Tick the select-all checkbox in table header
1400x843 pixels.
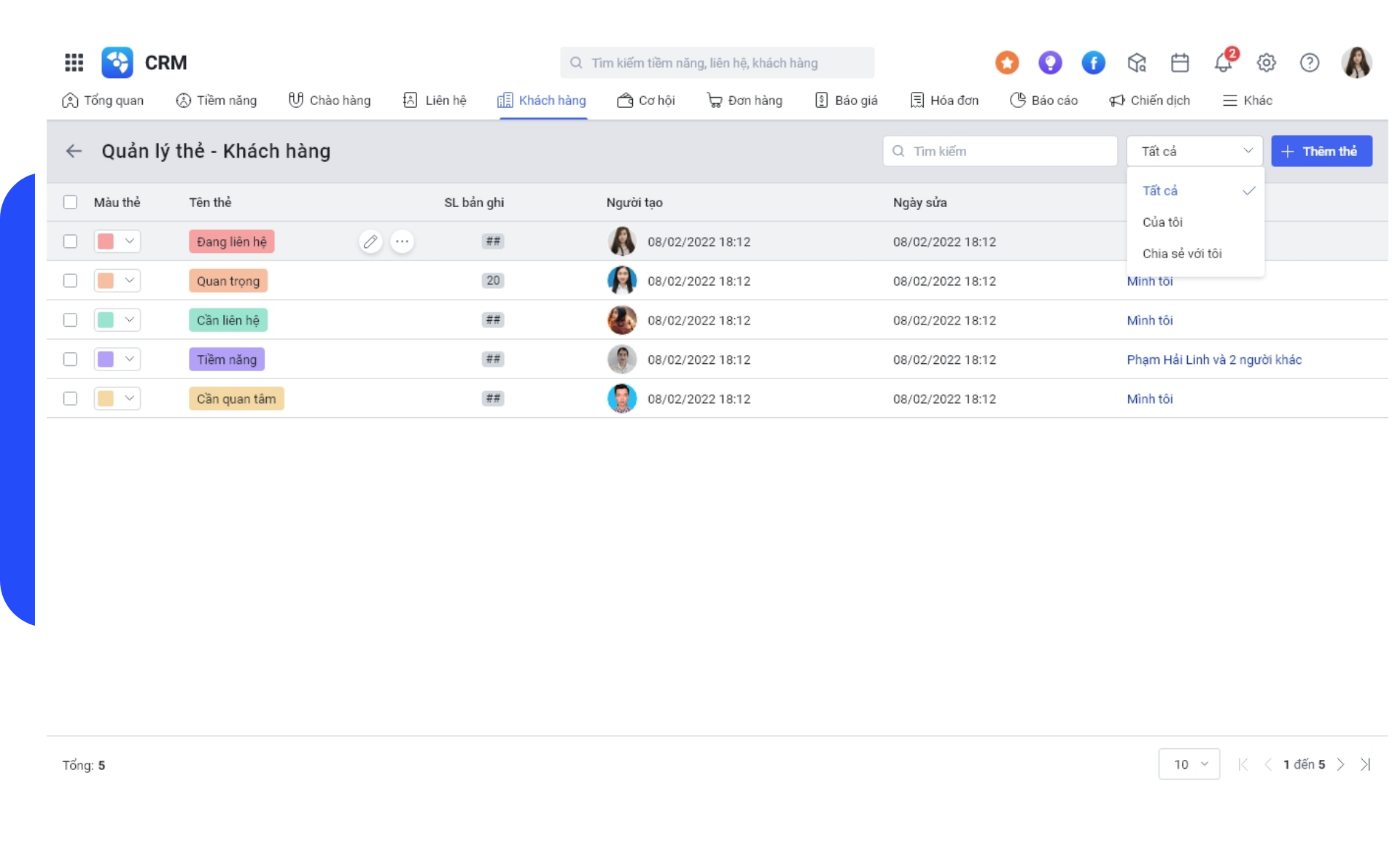coord(70,202)
